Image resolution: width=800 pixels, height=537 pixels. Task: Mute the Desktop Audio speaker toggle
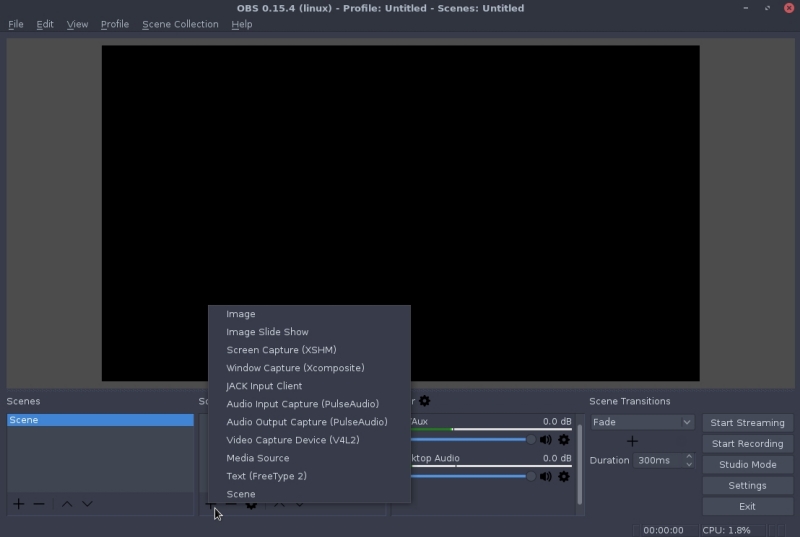coord(546,476)
